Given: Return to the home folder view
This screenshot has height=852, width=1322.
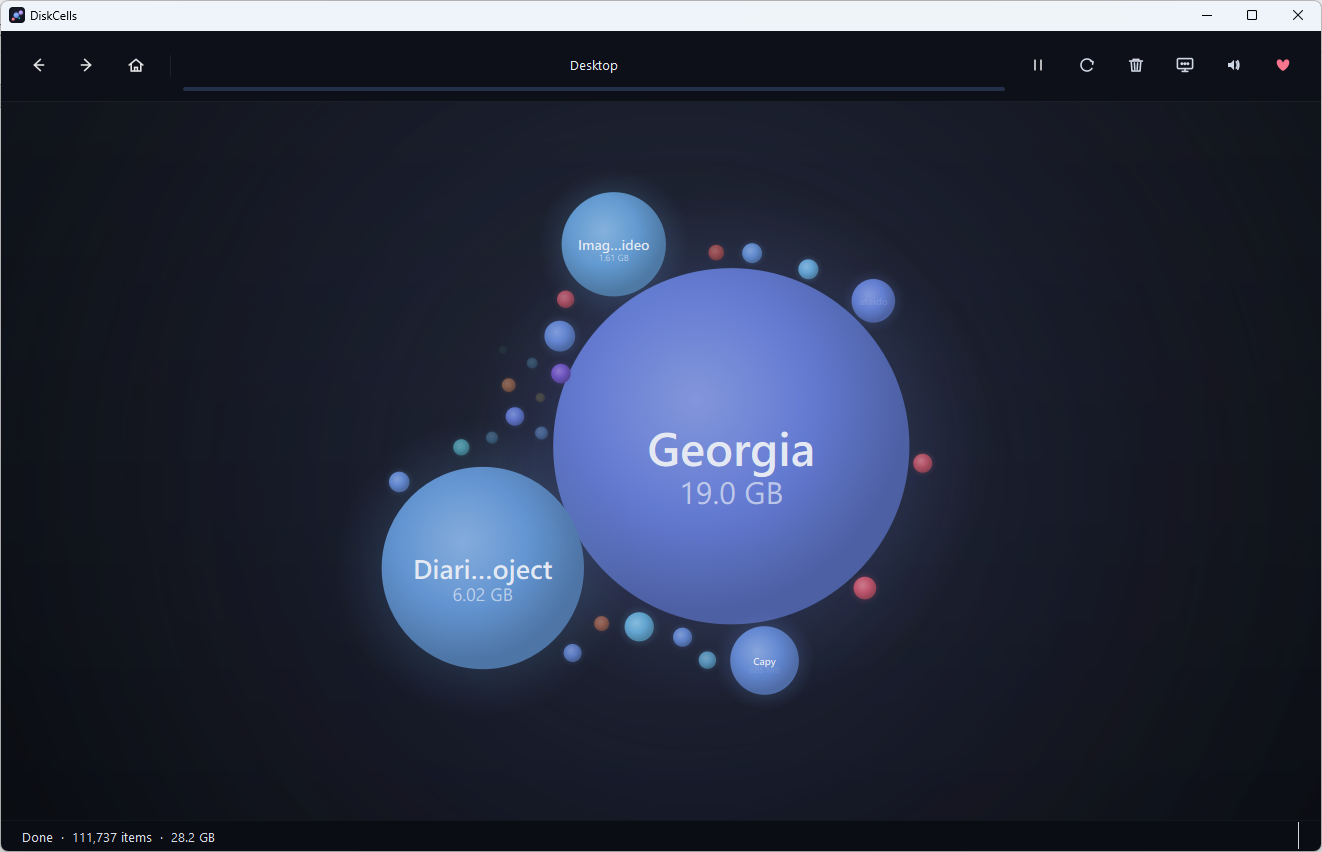Looking at the screenshot, I should pyautogui.click(x=136, y=65).
